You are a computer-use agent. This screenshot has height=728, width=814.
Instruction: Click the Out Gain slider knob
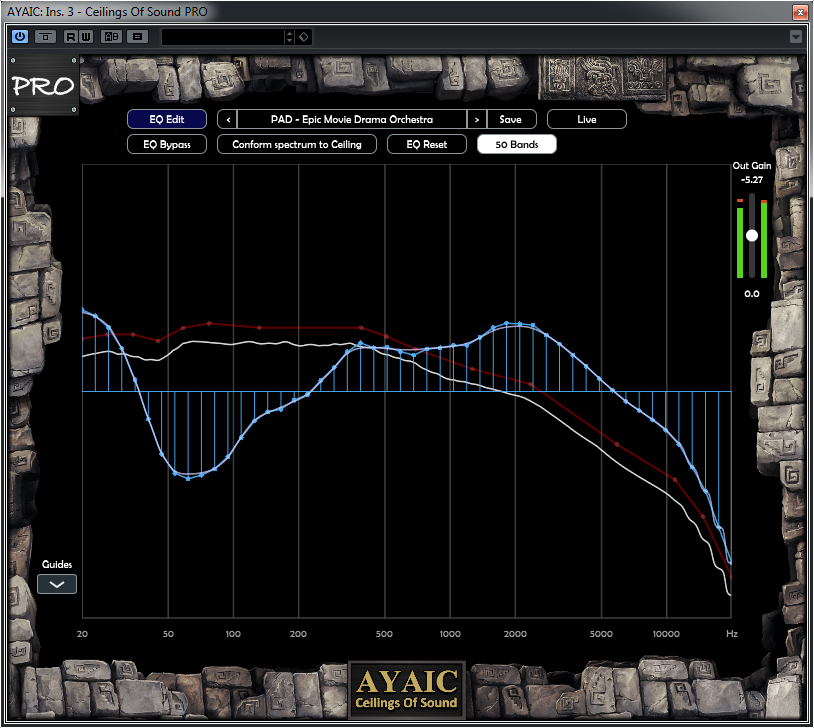tap(752, 236)
